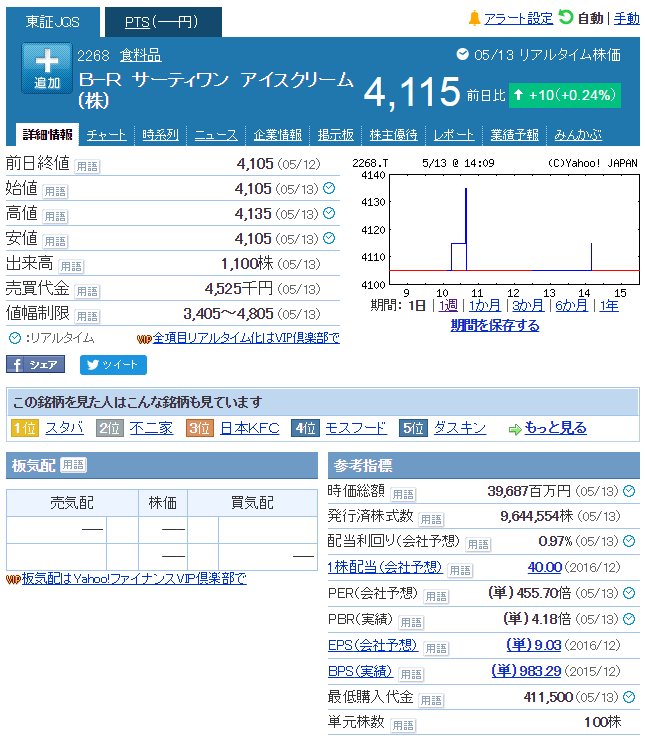
Task: Set the chart period to 1年
Action: tap(609, 306)
